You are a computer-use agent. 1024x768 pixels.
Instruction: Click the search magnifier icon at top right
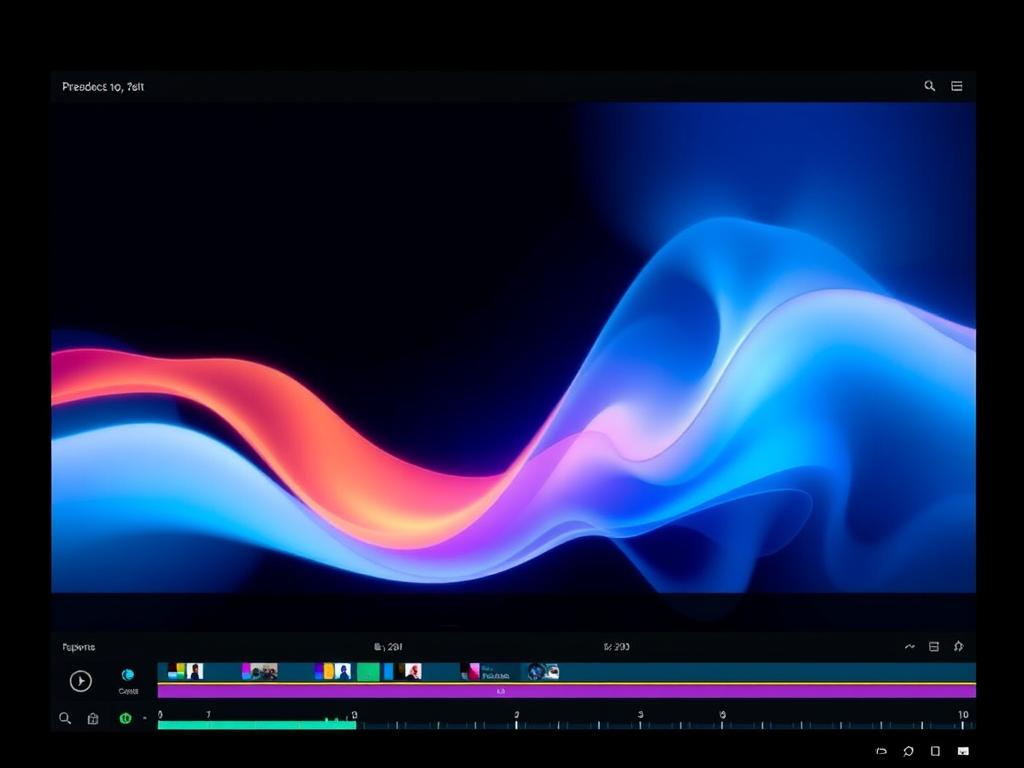pyautogui.click(x=929, y=86)
